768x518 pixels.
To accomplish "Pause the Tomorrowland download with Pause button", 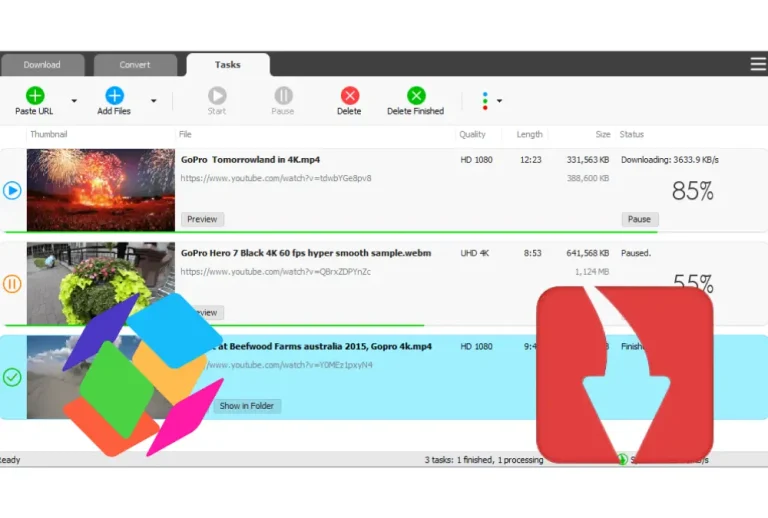I will point(640,219).
